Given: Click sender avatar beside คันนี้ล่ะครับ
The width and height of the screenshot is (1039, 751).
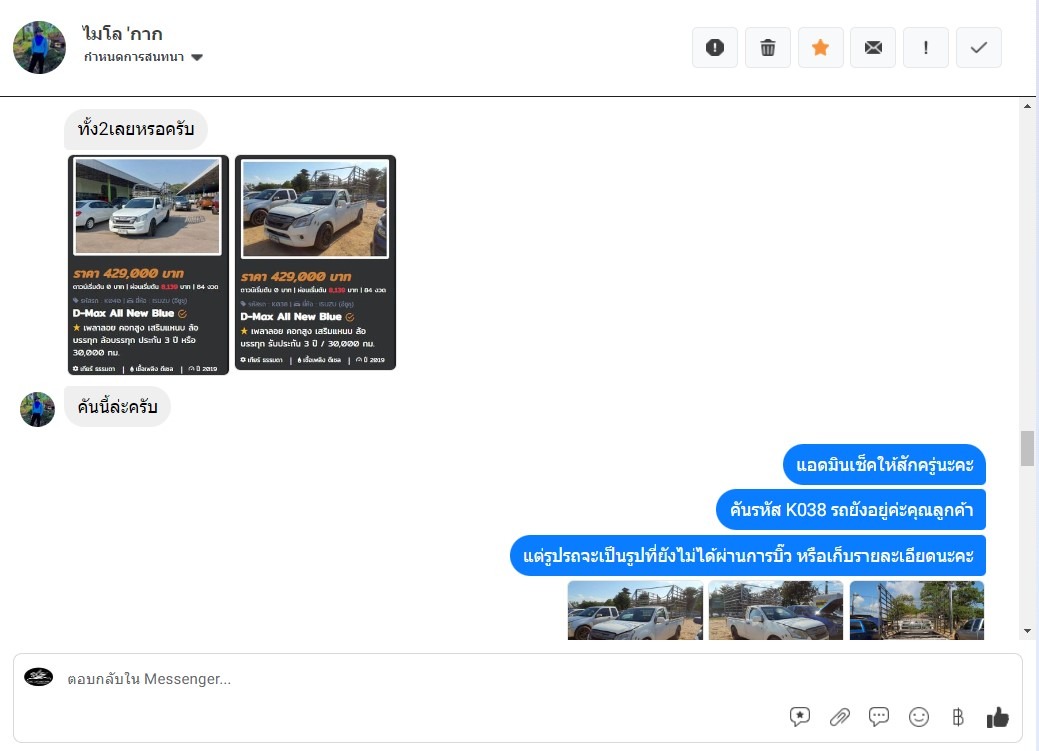Looking at the screenshot, I should click(37, 409).
